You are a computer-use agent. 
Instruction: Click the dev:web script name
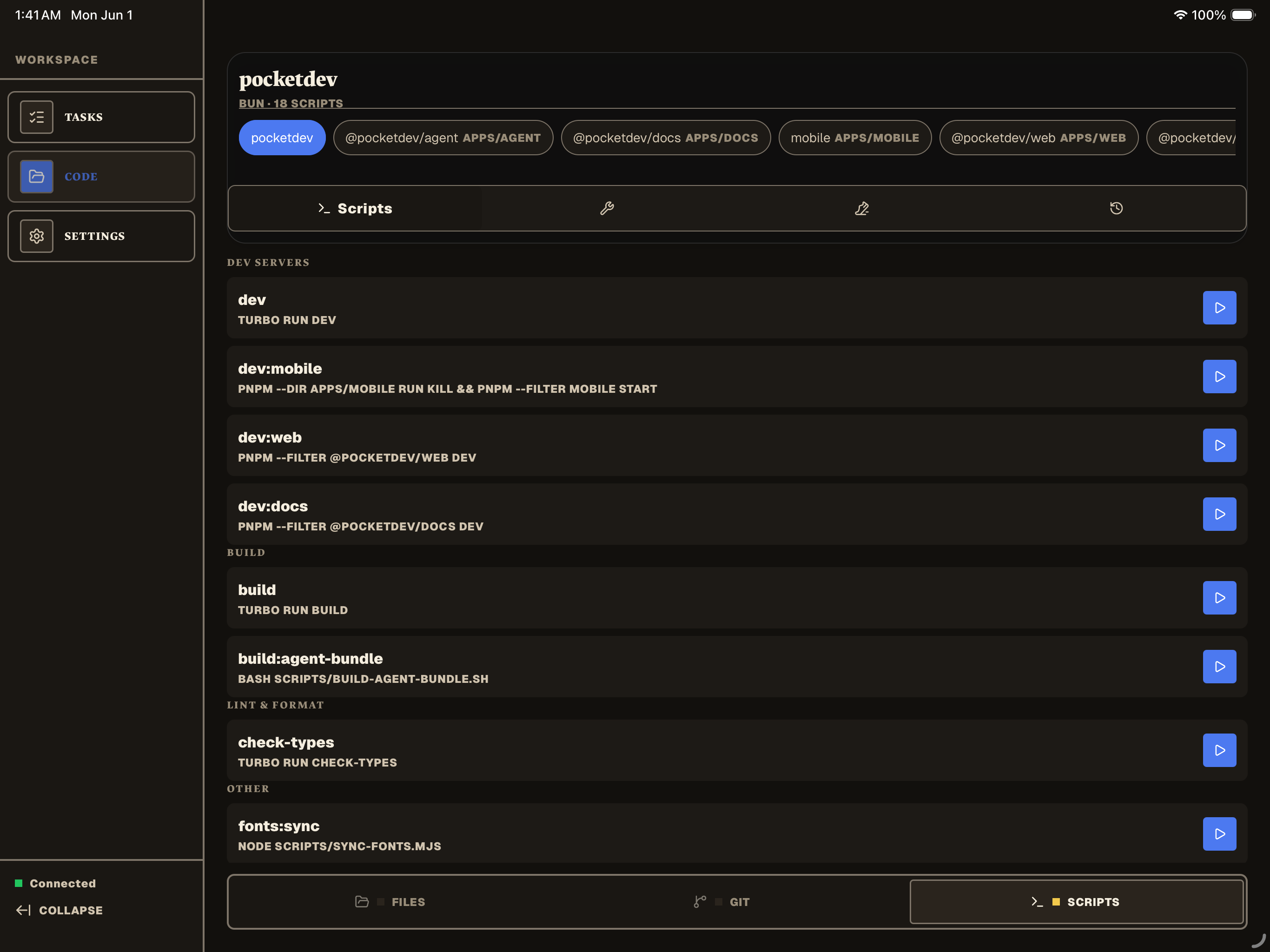[270, 437]
